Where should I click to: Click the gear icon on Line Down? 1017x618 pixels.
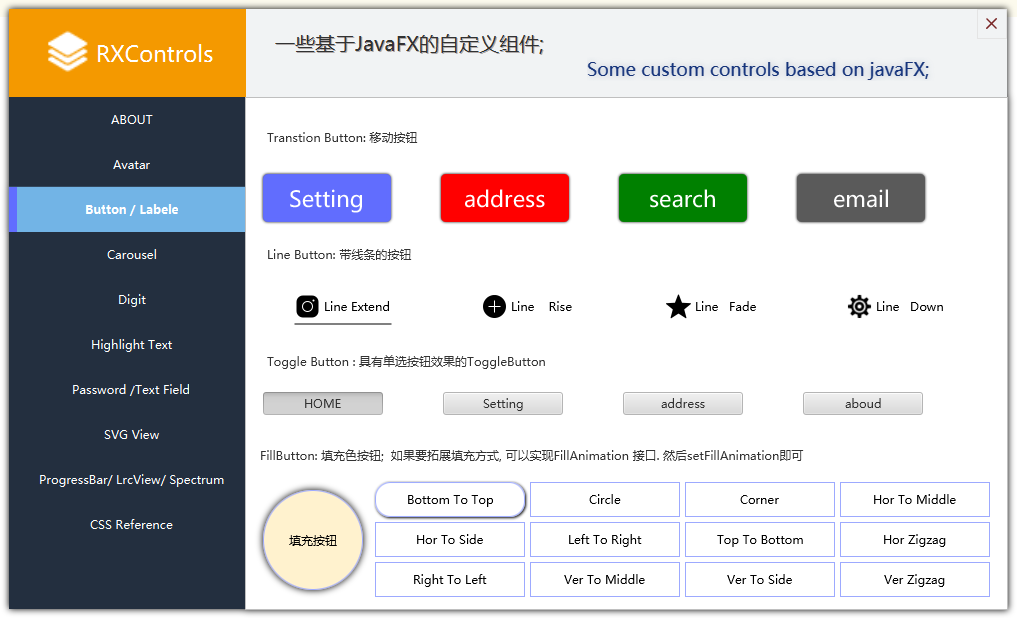click(859, 307)
